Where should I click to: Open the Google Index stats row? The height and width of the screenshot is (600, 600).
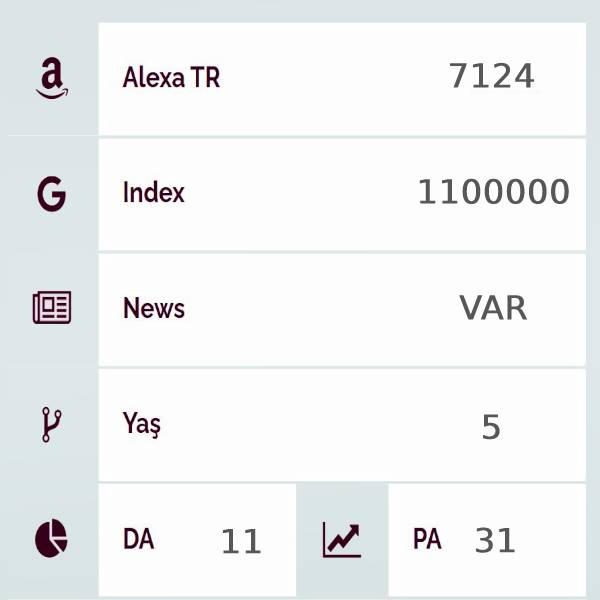click(x=342, y=195)
